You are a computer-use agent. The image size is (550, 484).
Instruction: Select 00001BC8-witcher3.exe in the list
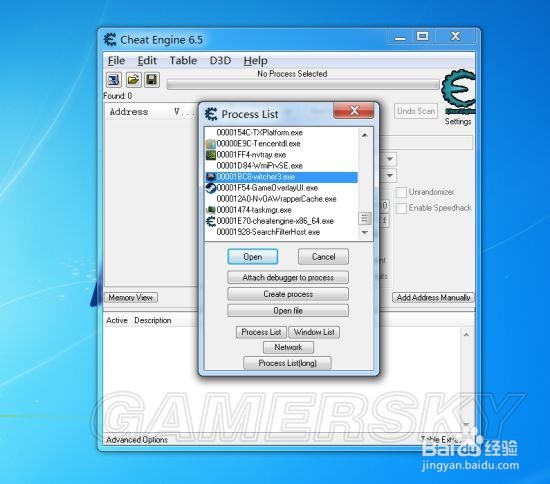point(281,177)
